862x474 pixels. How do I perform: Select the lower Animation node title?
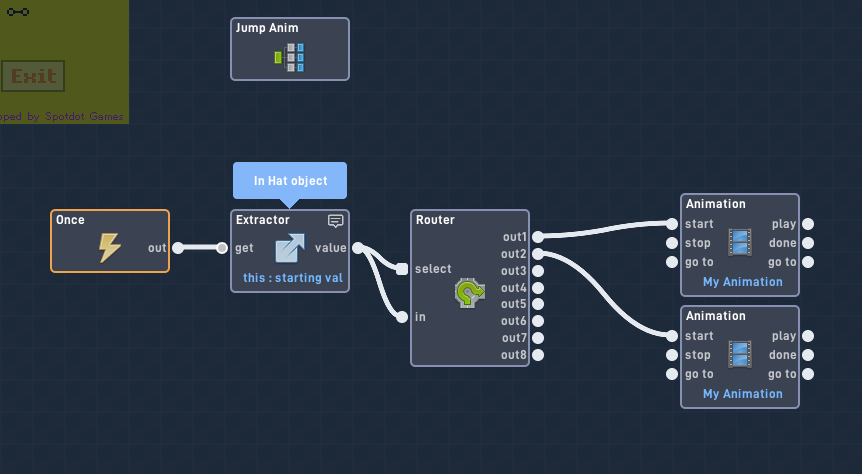715,316
